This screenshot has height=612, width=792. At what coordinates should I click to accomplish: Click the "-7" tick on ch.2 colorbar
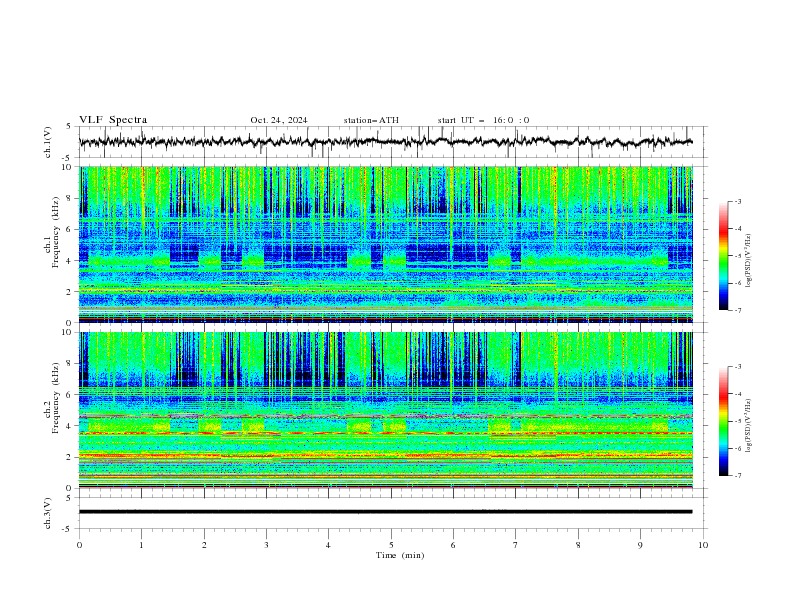[x=738, y=476]
